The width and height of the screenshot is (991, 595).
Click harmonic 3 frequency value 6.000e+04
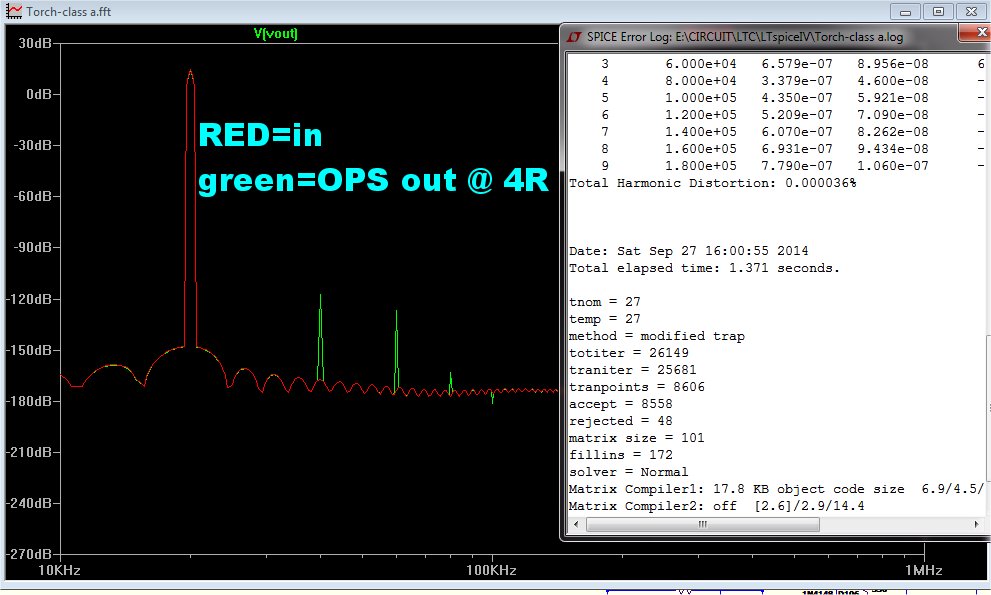click(700, 64)
